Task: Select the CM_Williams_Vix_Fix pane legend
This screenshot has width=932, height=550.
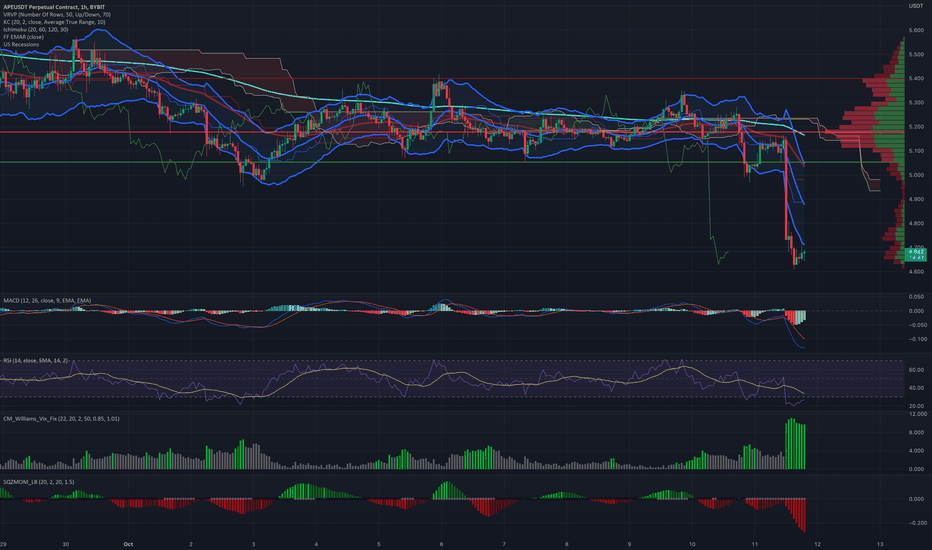Action: pos(61,419)
